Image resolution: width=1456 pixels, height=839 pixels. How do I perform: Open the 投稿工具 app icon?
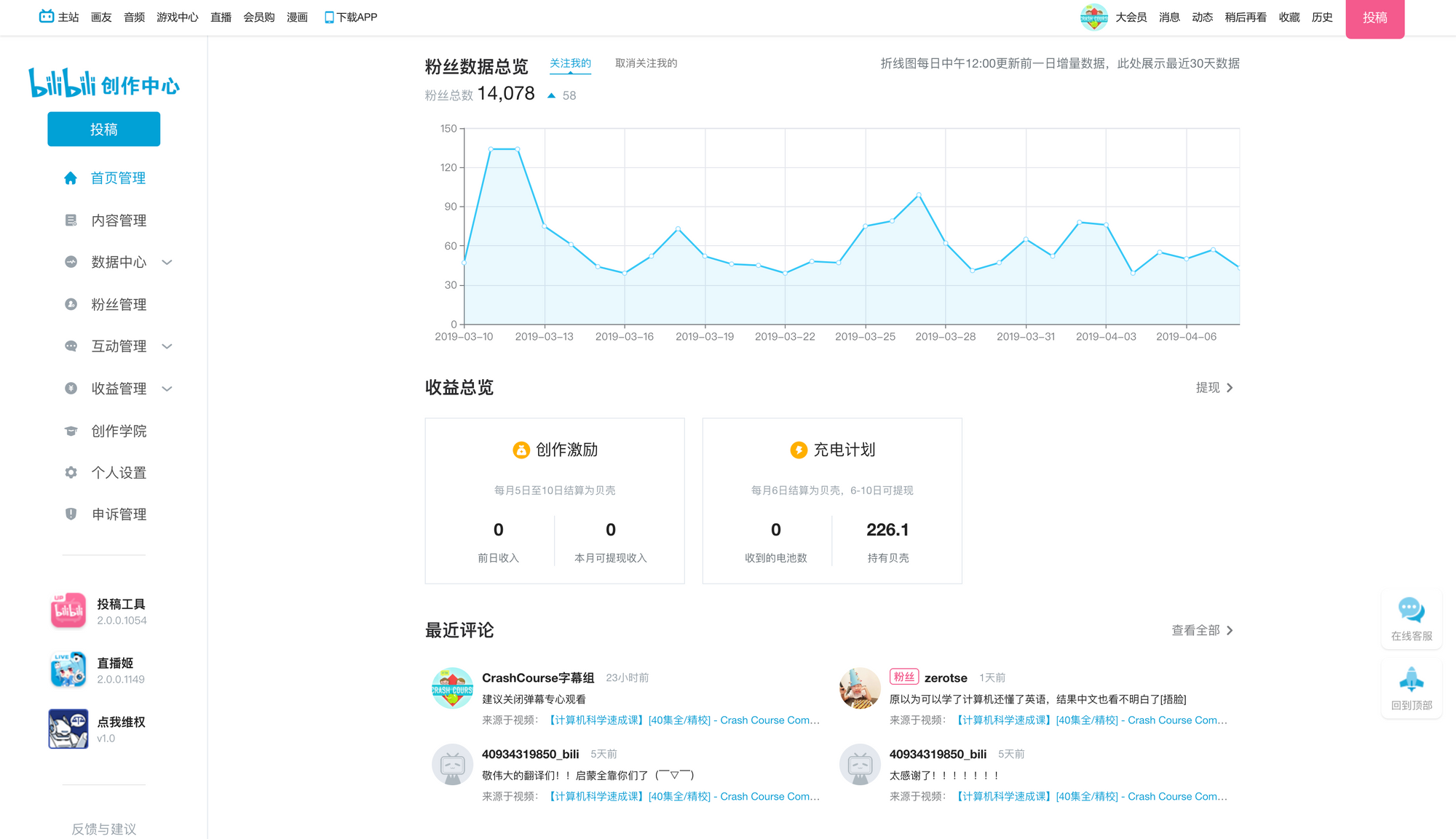click(68, 611)
